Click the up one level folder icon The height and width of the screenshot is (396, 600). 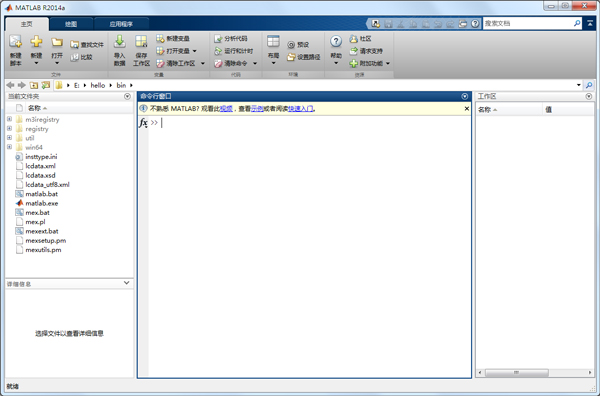(x=34, y=85)
